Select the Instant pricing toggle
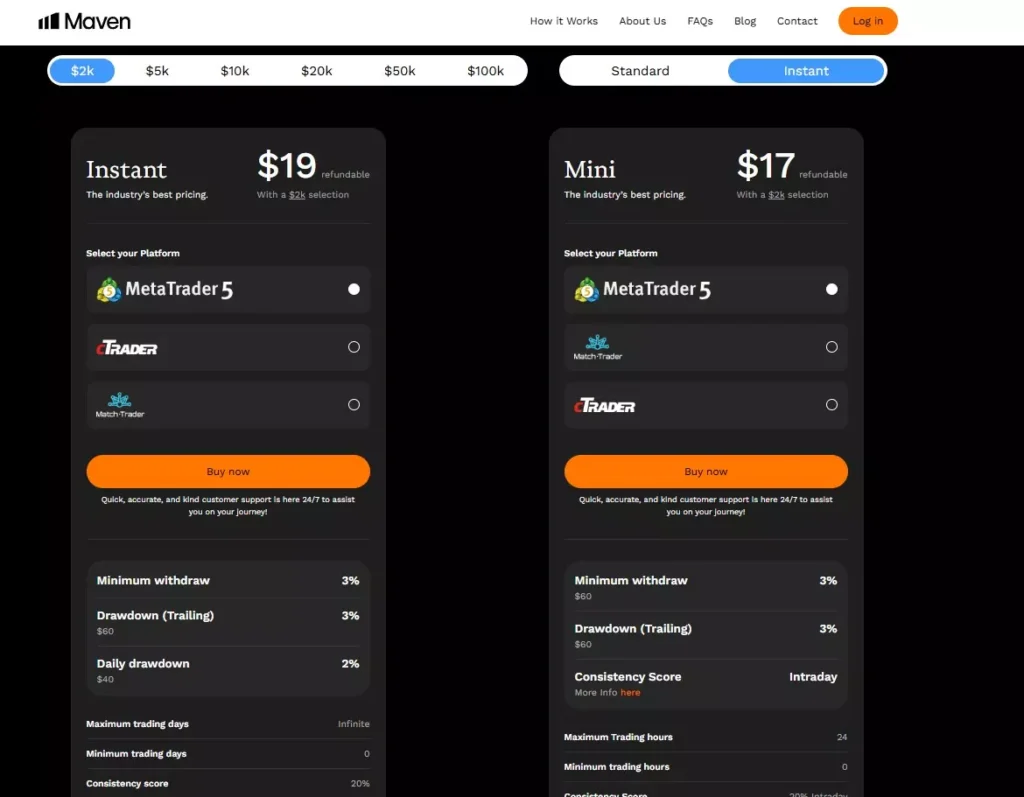Viewport: 1024px width, 797px height. click(806, 70)
